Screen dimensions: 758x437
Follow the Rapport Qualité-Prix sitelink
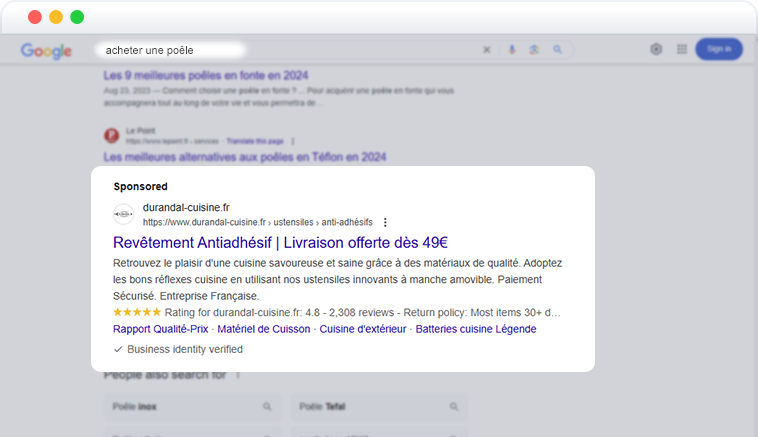tap(160, 329)
